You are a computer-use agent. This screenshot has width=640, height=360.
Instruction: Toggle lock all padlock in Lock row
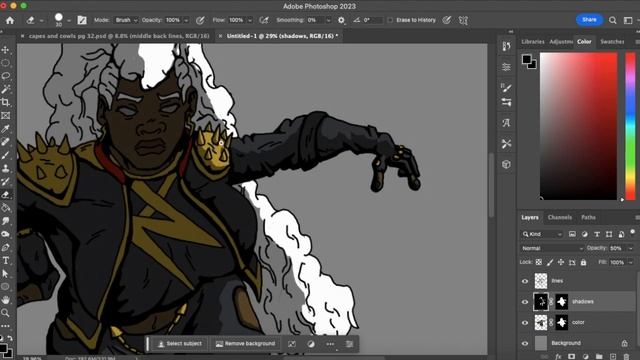coord(583,262)
